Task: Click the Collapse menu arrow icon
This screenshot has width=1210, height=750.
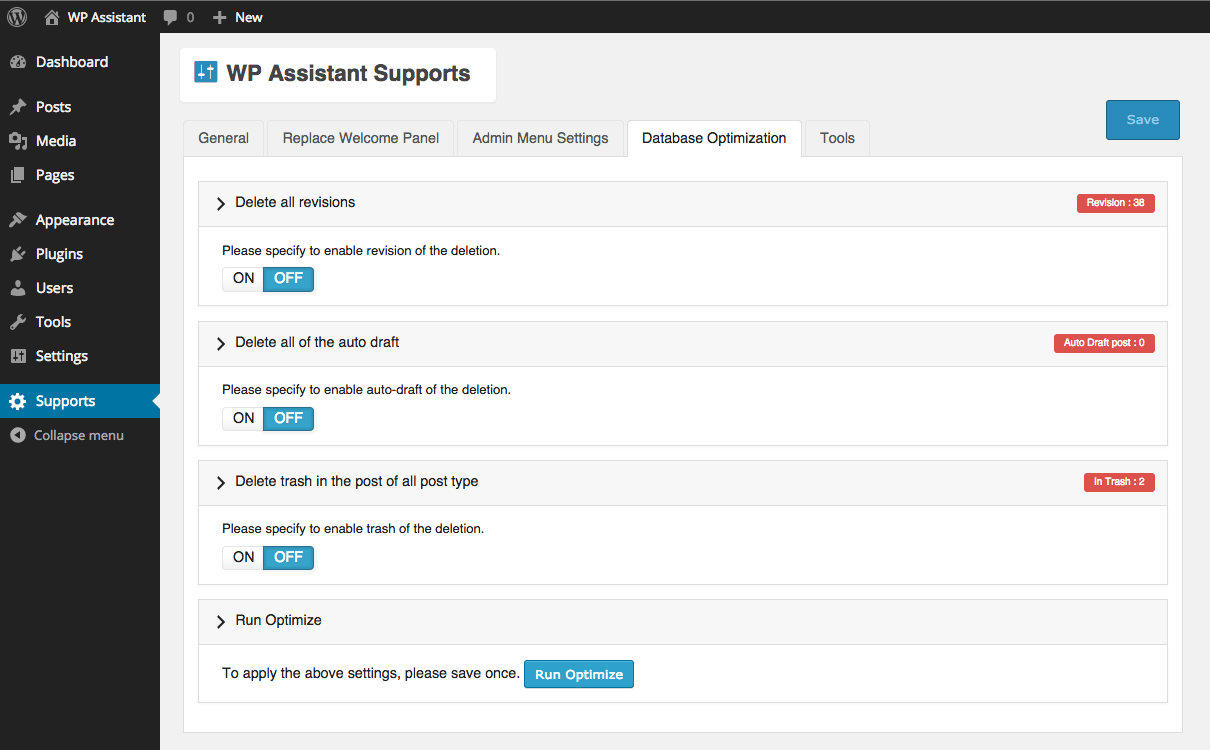Action: pyautogui.click(x=18, y=436)
